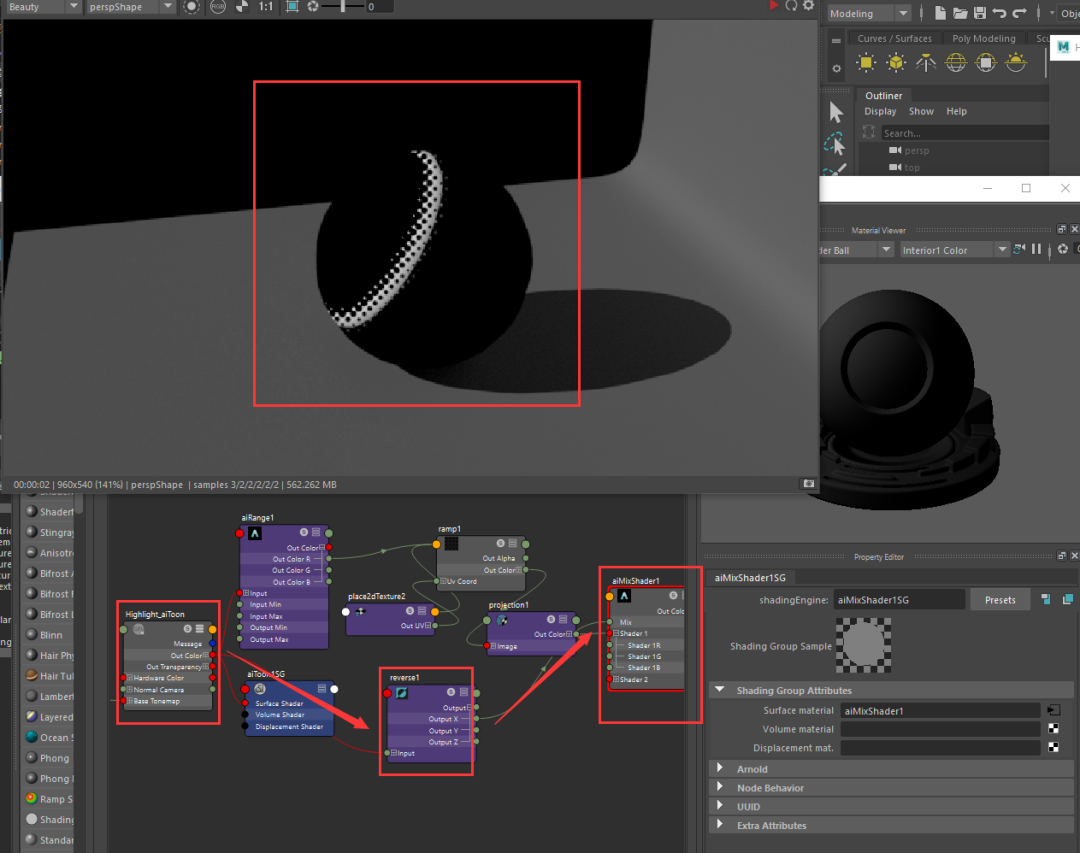Click the undo arrow icon

point(999,13)
